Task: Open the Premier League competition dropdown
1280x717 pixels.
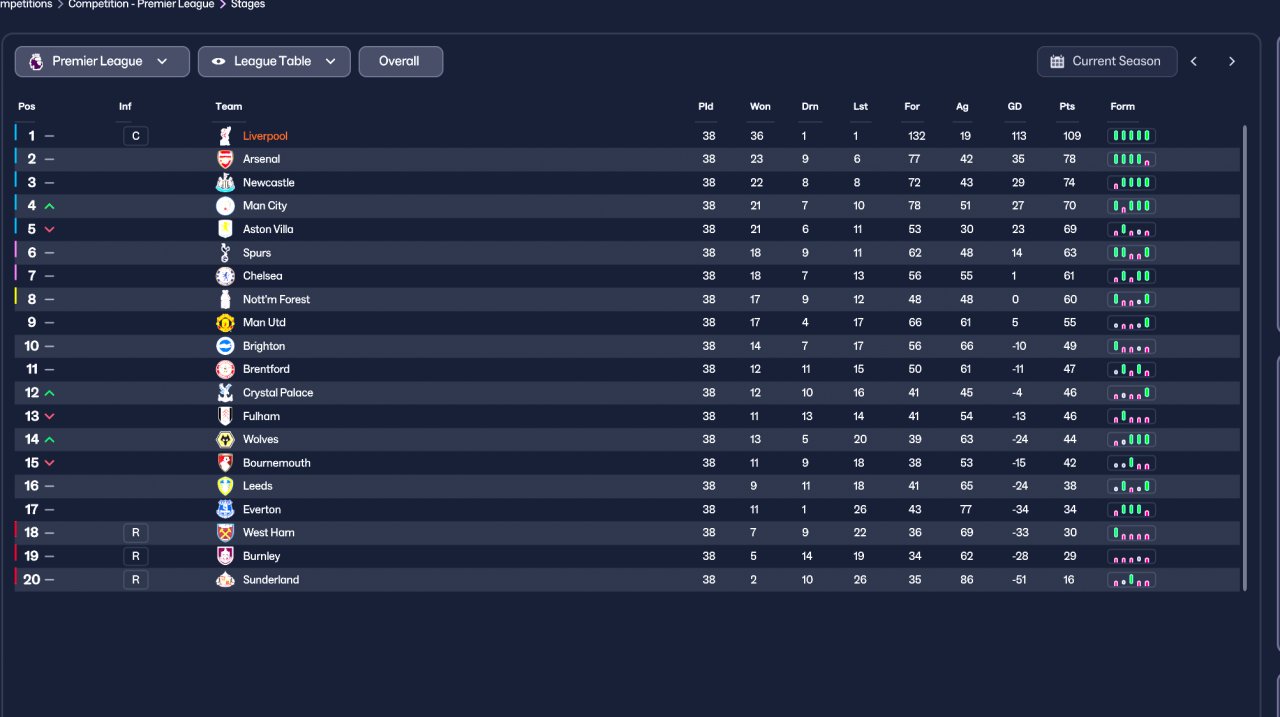Action: [x=102, y=61]
